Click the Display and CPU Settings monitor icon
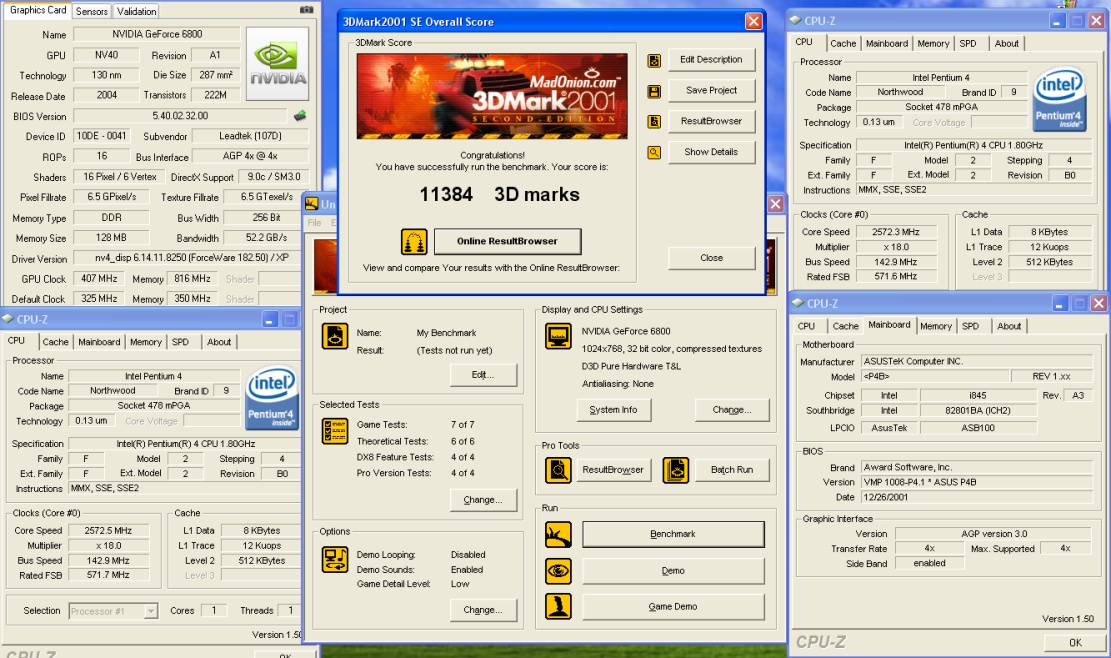This screenshot has width=1111, height=658. (558, 336)
